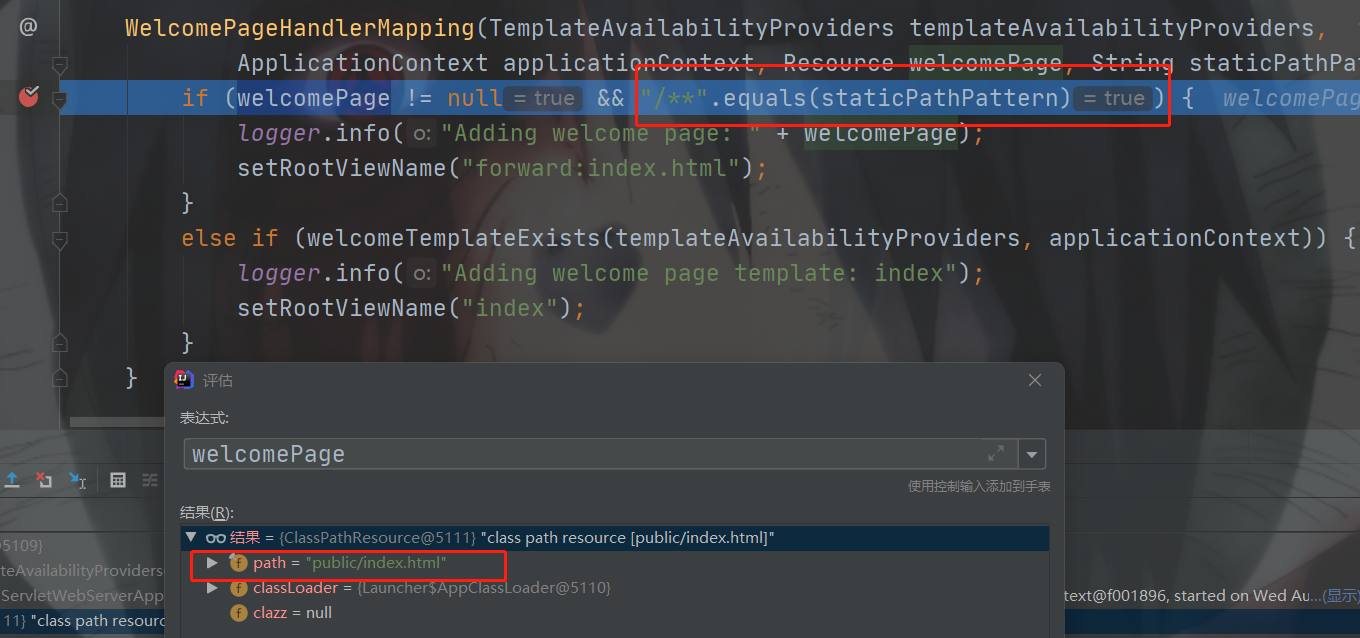Expand the expression field with the diagonal arrows icon

[x=996, y=454]
